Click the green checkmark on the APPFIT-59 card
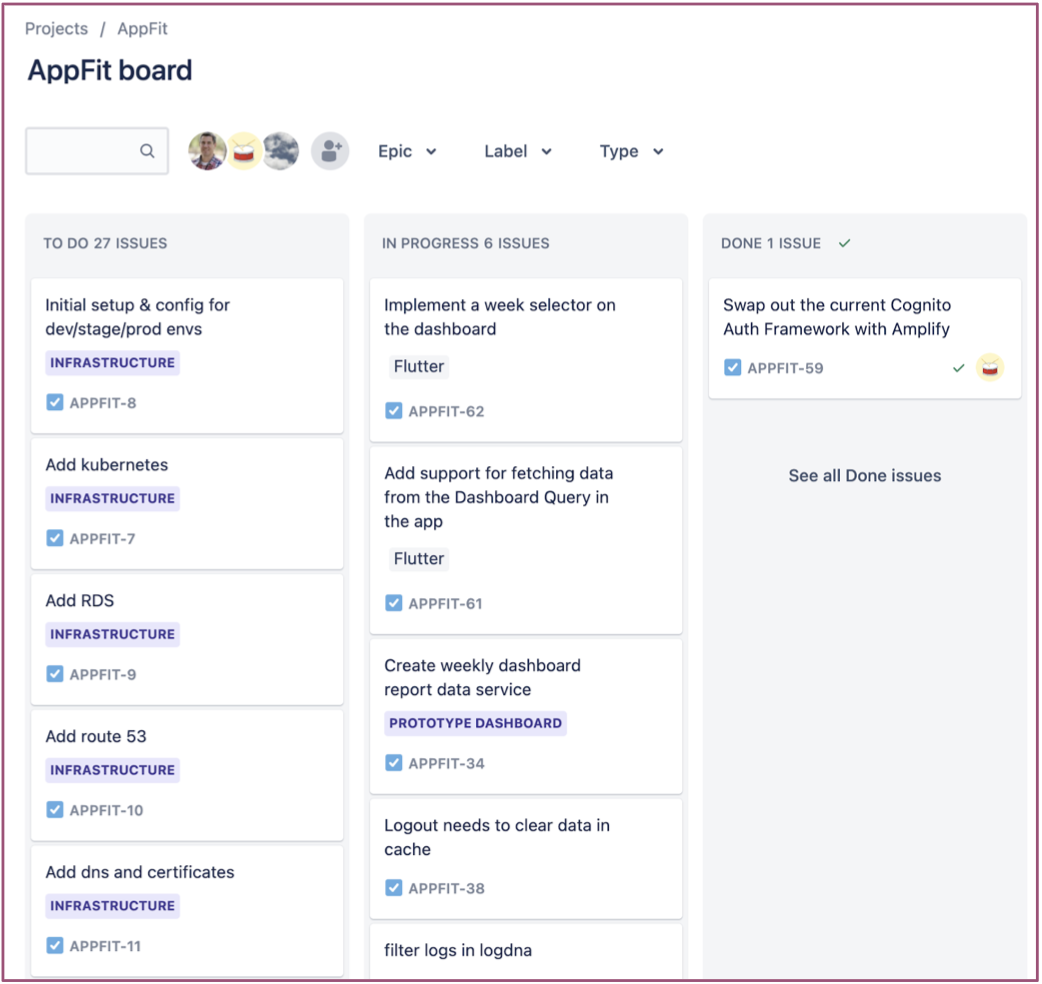Image resolution: width=1042 pixels, height=984 pixels. (x=959, y=368)
